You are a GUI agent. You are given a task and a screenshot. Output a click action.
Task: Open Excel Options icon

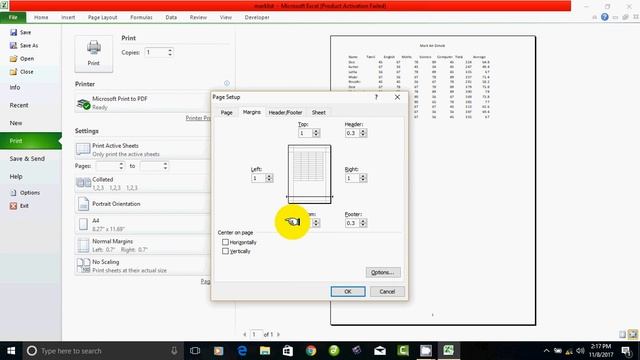pyautogui.click(x=13, y=193)
